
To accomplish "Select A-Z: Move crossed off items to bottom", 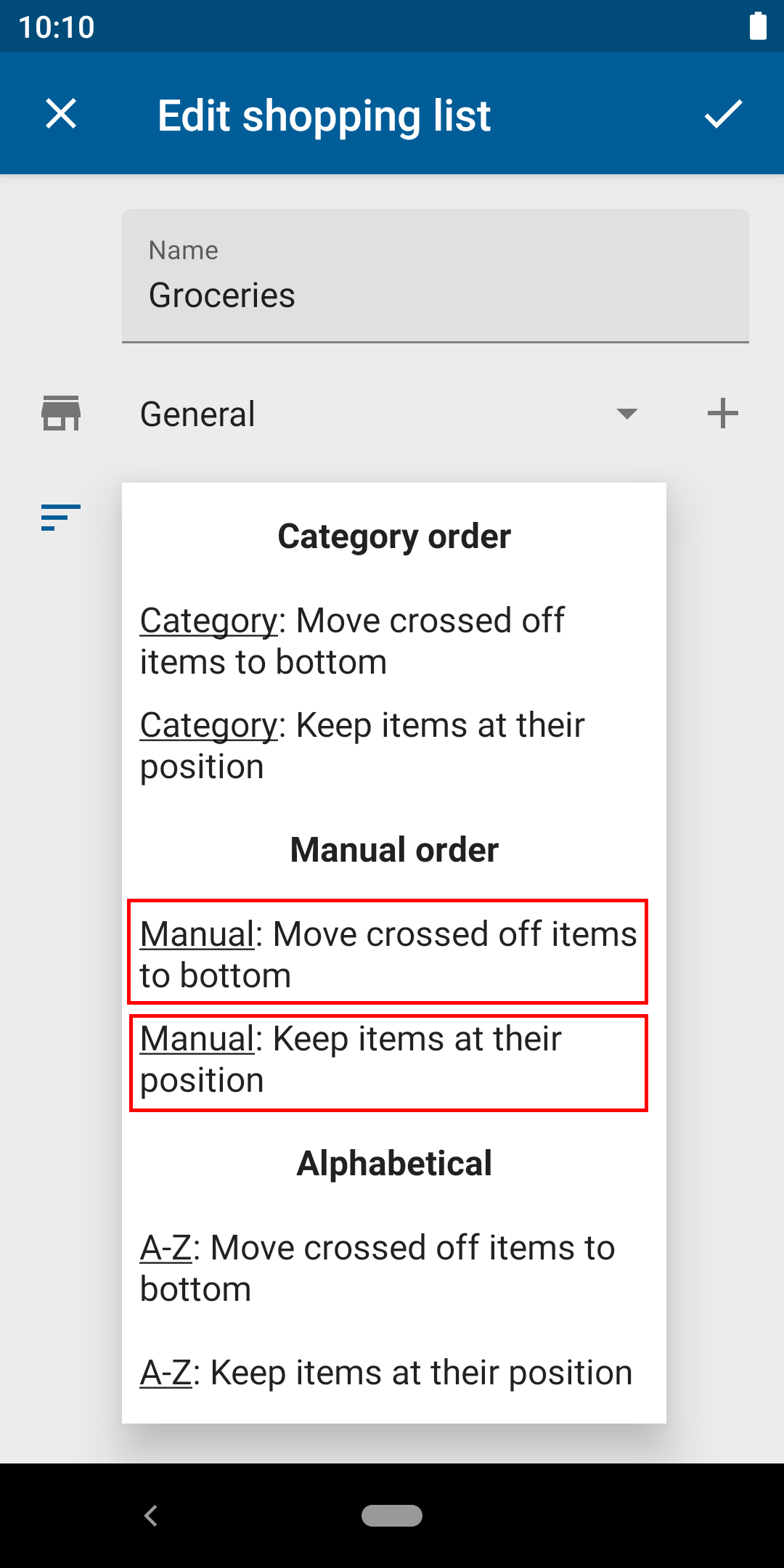I will (x=394, y=1268).
